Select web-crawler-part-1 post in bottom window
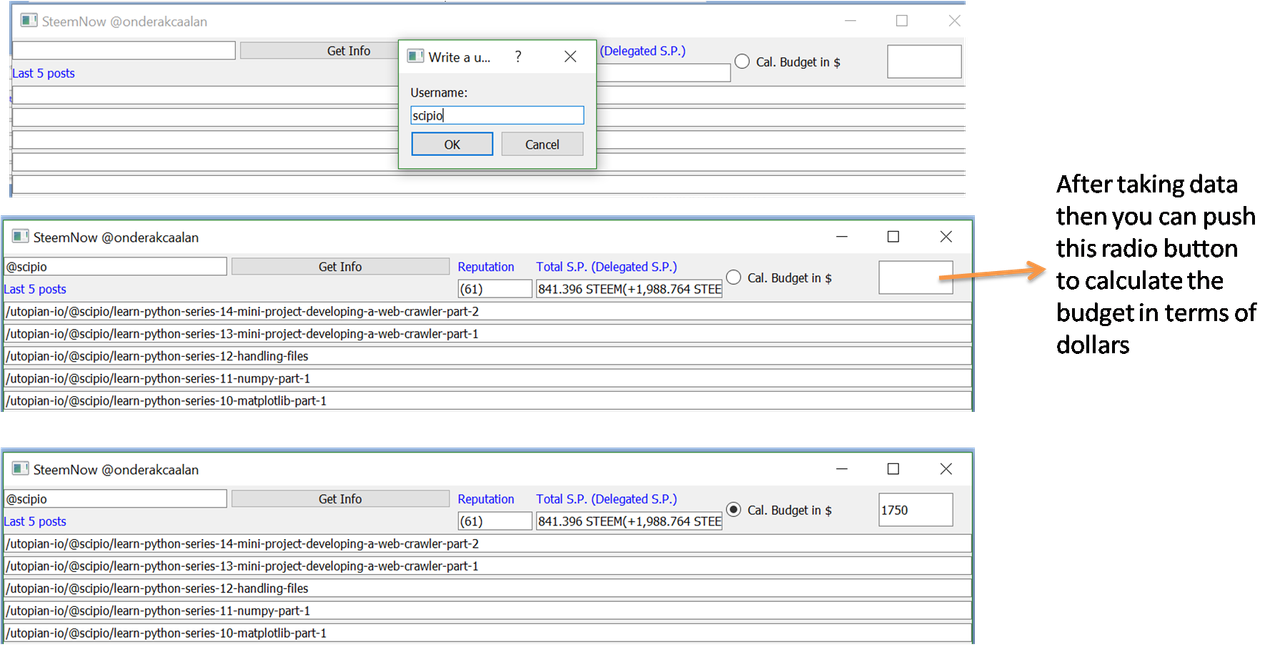The image size is (1280, 645). (x=487, y=566)
